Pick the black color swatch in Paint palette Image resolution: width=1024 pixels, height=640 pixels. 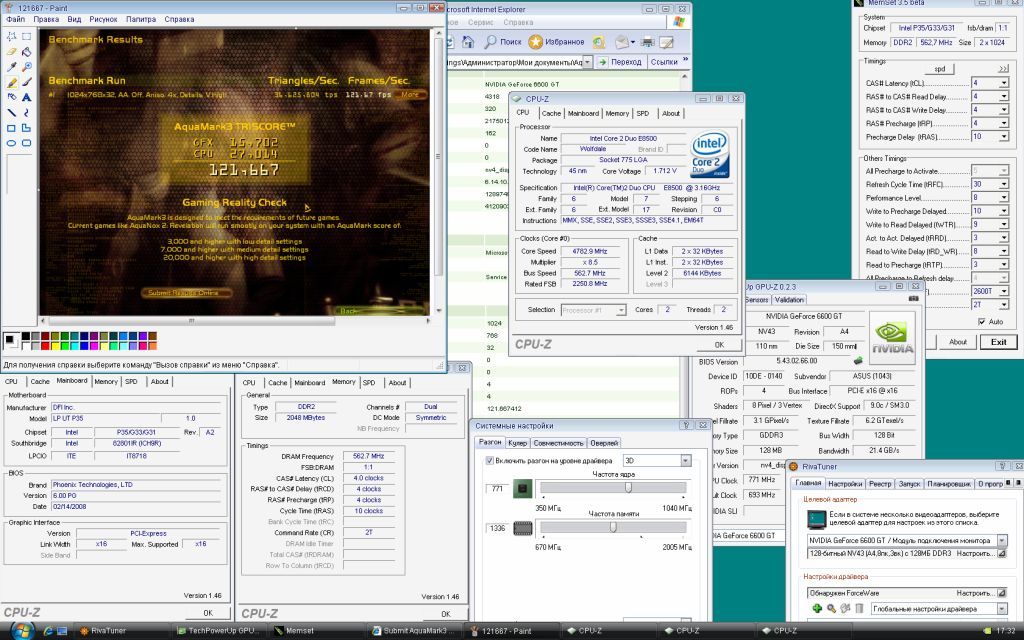click(25, 336)
